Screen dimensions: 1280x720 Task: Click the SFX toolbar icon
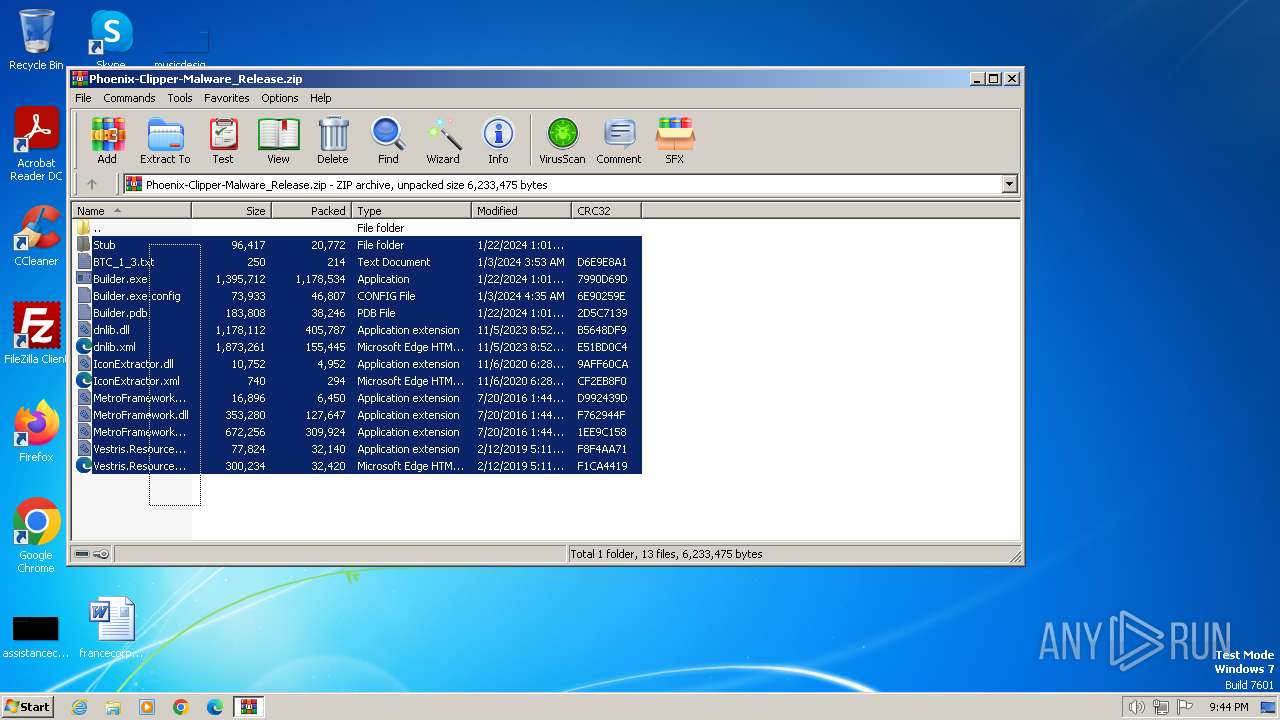675,141
